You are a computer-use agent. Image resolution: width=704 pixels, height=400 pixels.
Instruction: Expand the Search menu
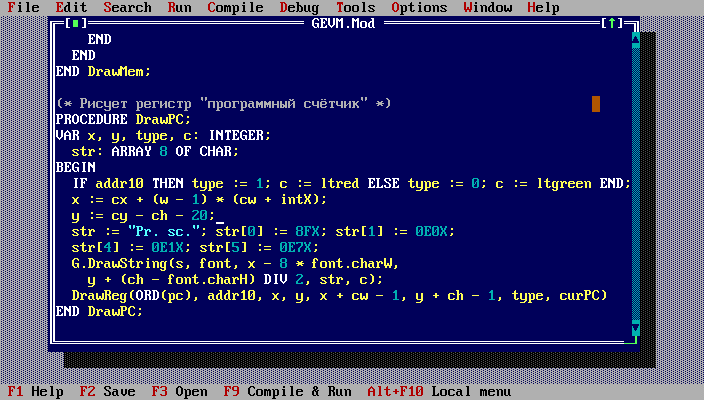[127, 7]
